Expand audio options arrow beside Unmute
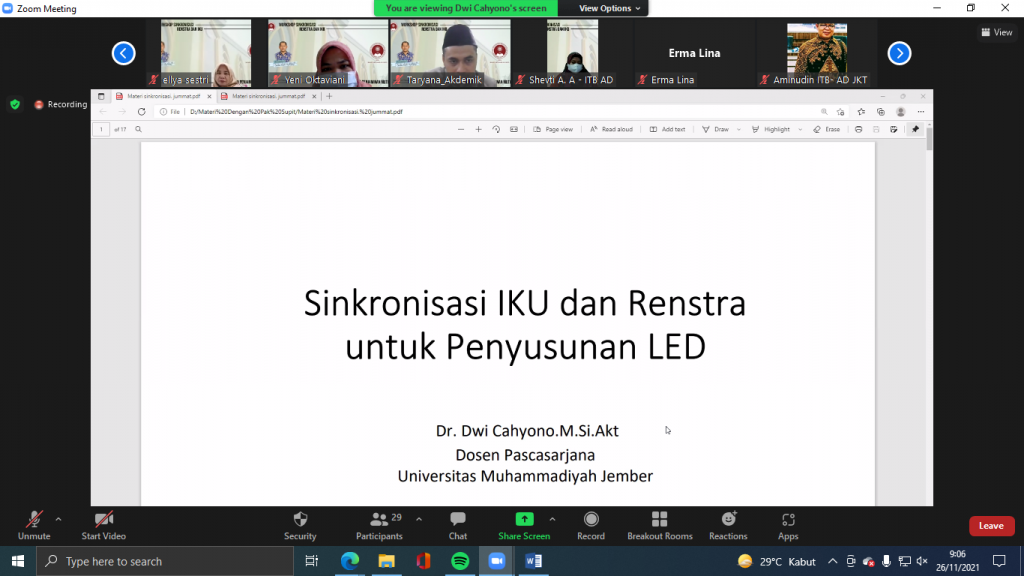The image size is (1024, 576). coord(58,520)
